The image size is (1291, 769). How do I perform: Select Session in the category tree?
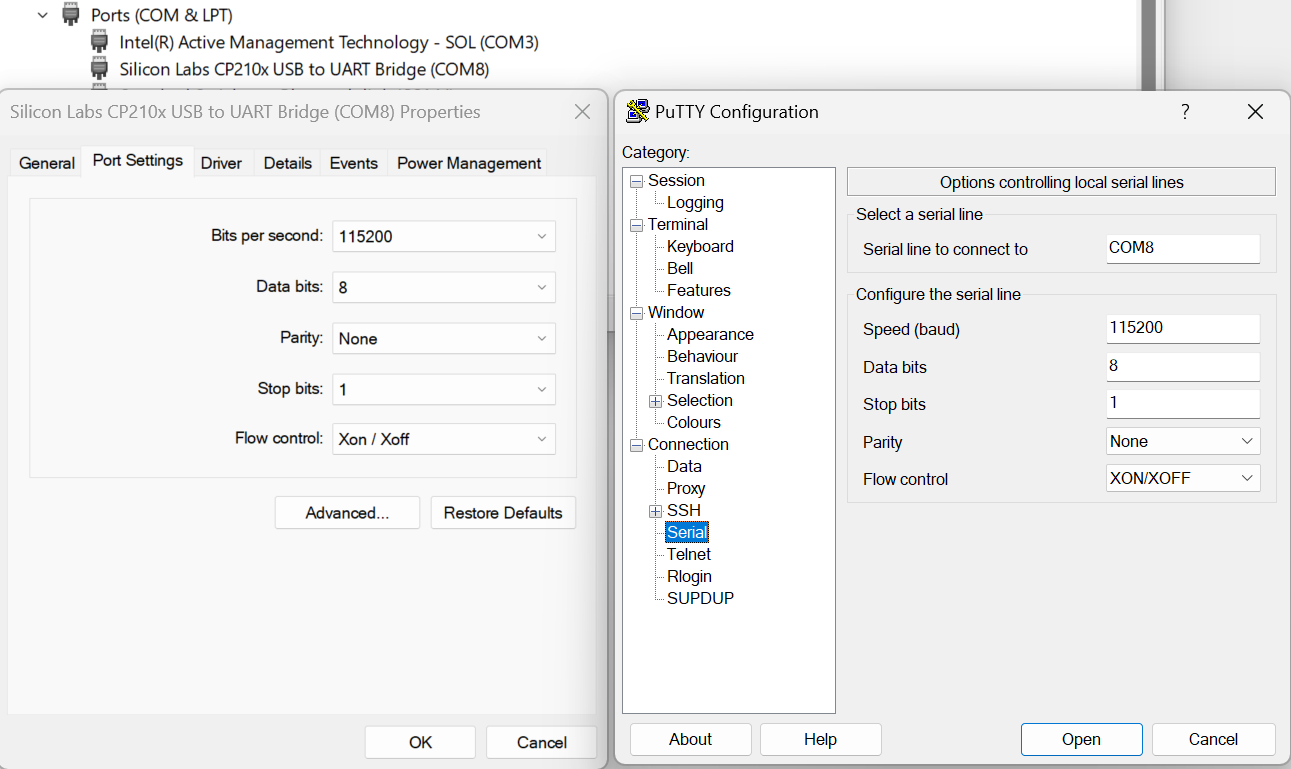[676, 181]
